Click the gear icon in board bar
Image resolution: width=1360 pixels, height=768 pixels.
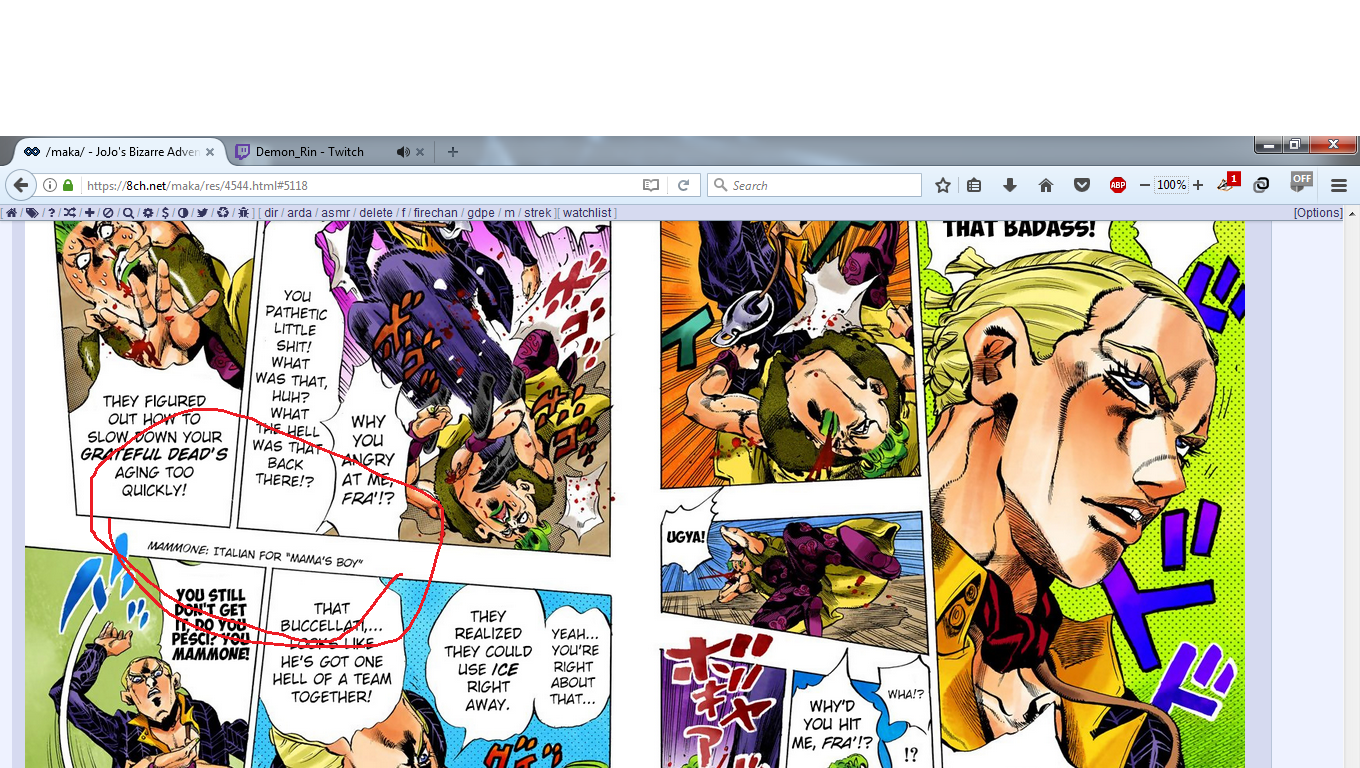click(x=148, y=213)
